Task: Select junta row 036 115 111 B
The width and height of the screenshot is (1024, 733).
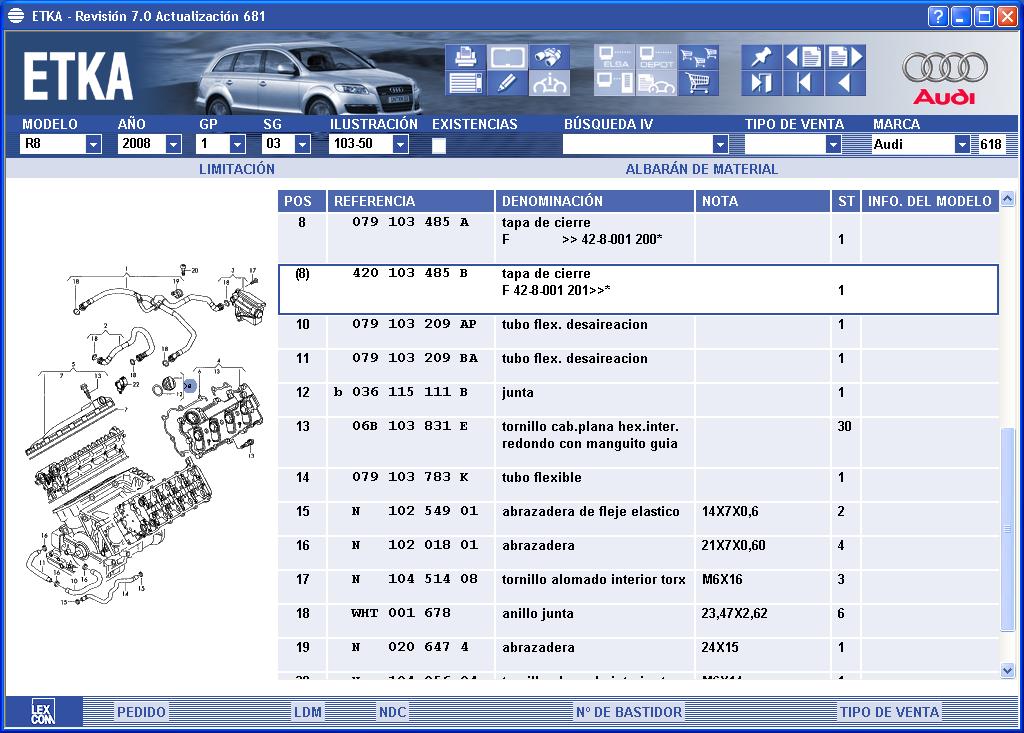Action: (x=638, y=400)
